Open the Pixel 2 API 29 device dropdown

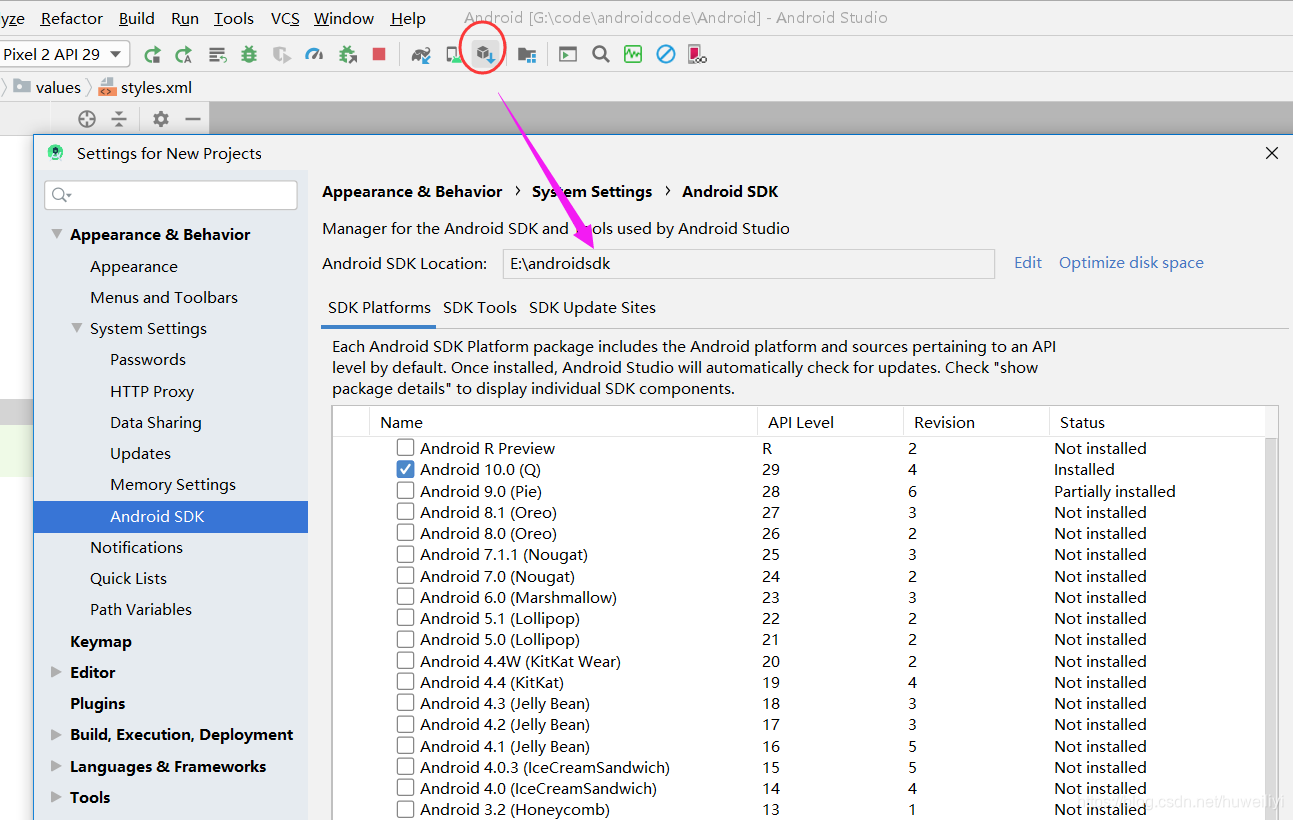click(x=64, y=54)
